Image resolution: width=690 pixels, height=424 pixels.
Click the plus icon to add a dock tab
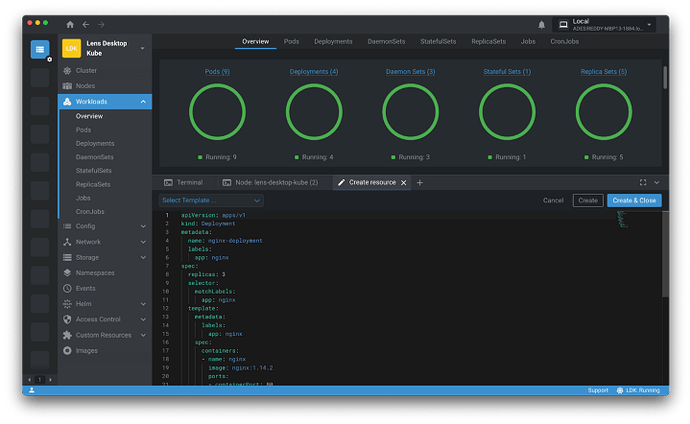tap(420, 183)
